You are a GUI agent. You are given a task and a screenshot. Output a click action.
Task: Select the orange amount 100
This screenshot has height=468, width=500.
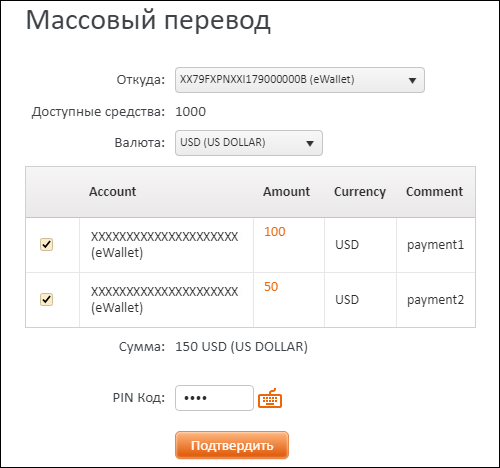tap(275, 232)
